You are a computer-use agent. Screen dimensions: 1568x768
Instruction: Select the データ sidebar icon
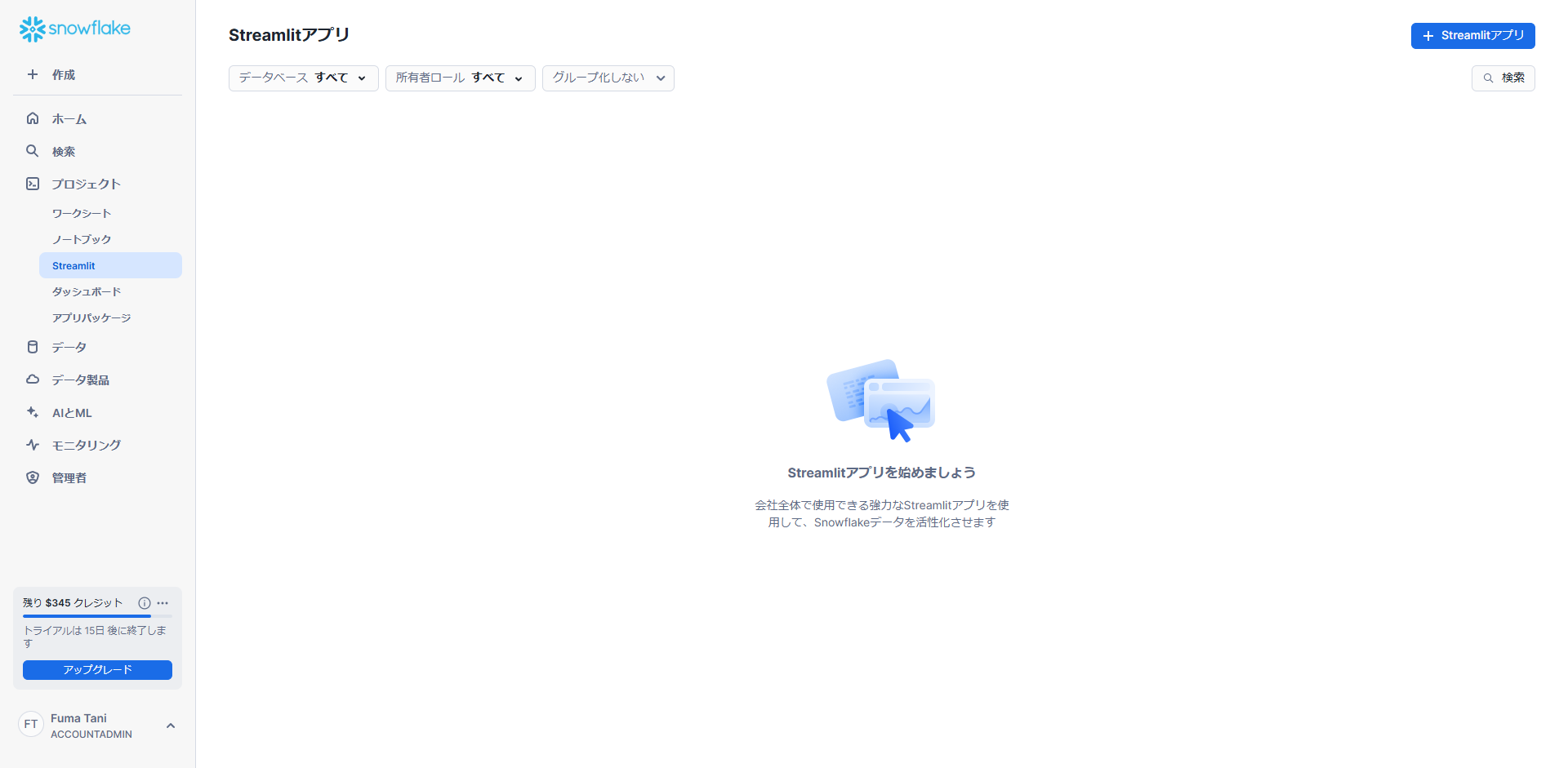click(33, 346)
